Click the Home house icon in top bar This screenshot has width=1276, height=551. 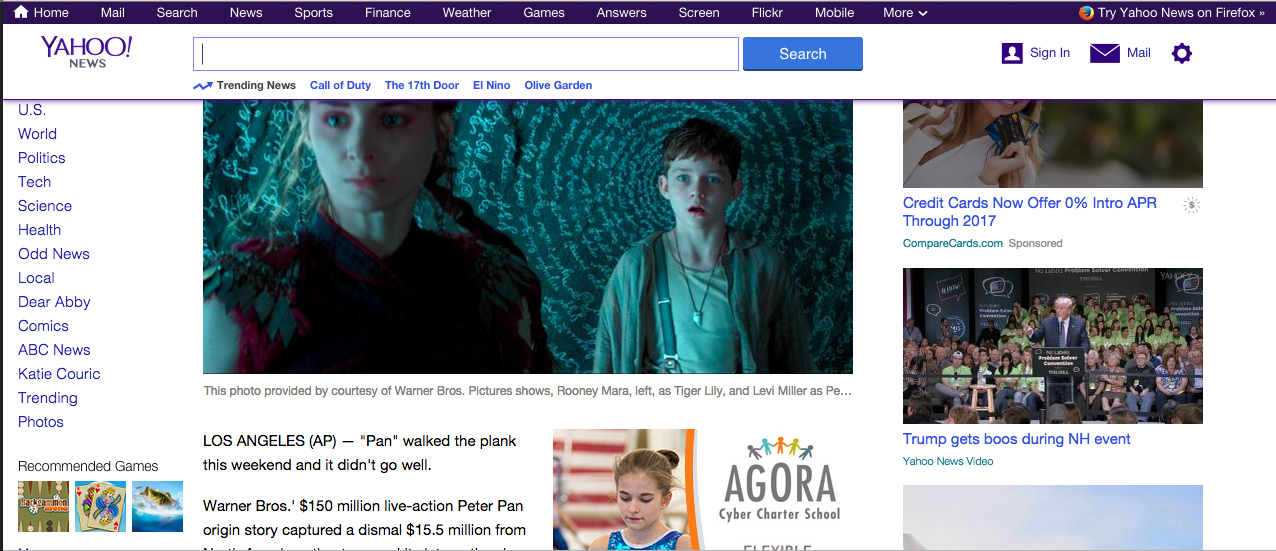[20, 13]
